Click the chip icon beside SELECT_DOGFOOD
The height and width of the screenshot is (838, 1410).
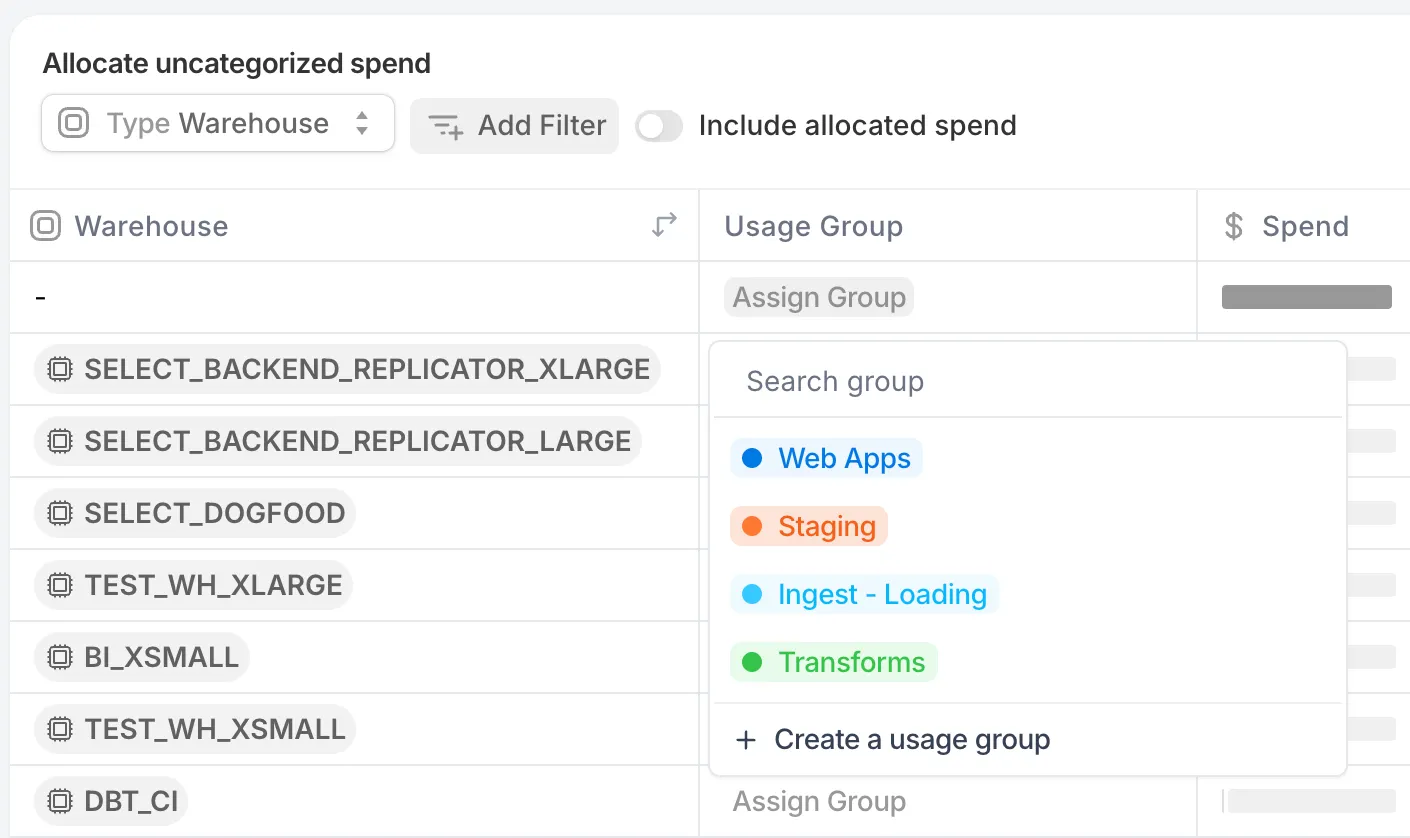[60, 514]
